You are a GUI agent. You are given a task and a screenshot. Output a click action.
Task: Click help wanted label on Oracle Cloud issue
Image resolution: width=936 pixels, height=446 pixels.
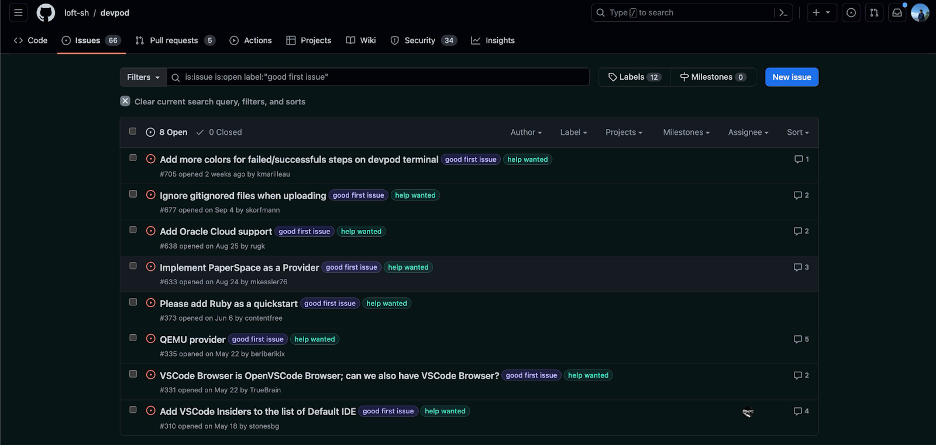coord(361,232)
